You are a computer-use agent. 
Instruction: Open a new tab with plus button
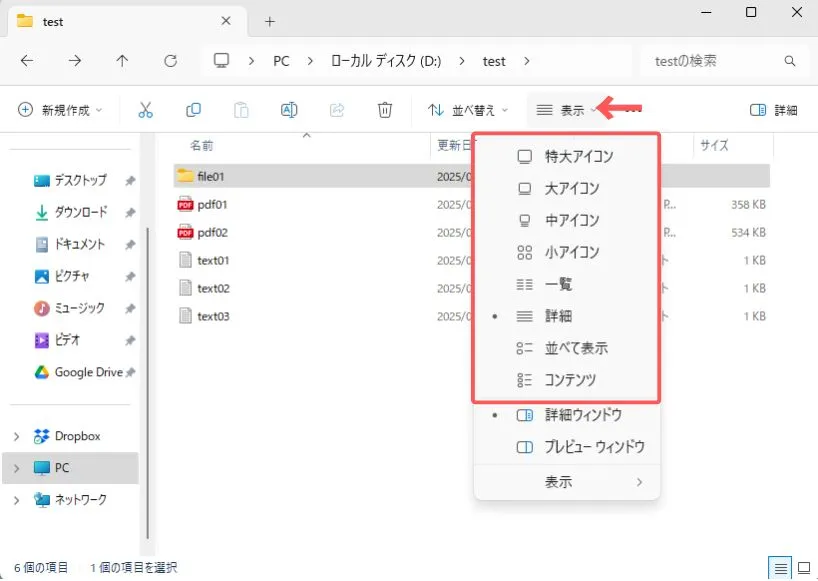click(270, 21)
